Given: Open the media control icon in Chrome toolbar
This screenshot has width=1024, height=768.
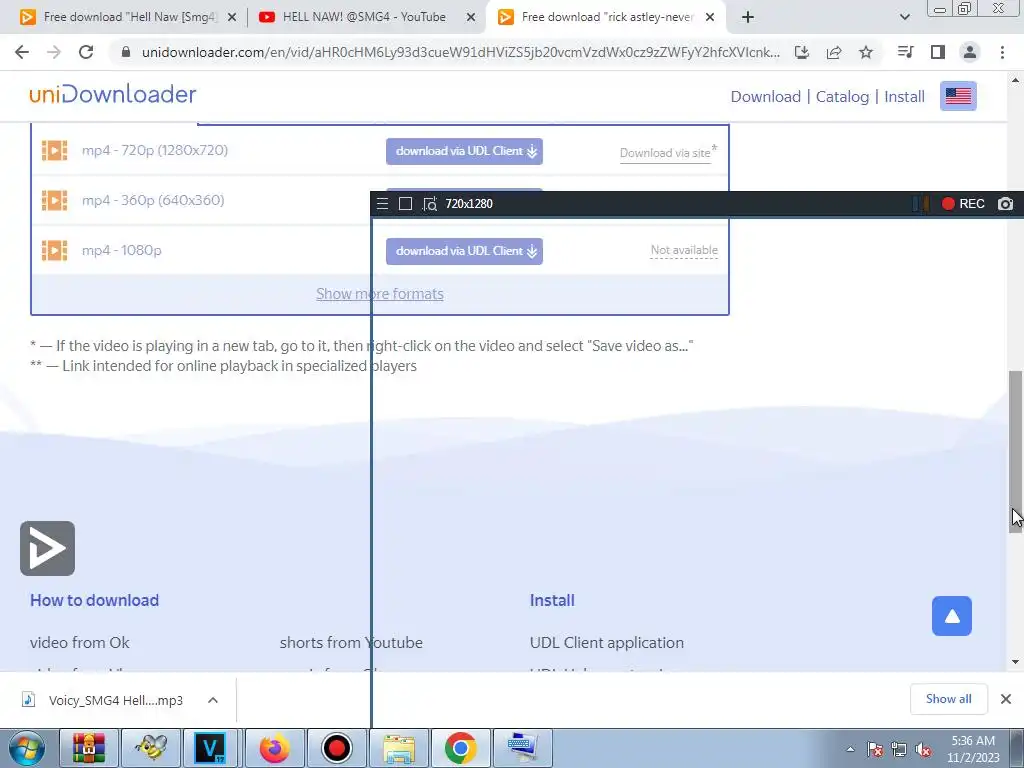Looking at the screenshot, I should pyautogui.click(x=906, y=52).
